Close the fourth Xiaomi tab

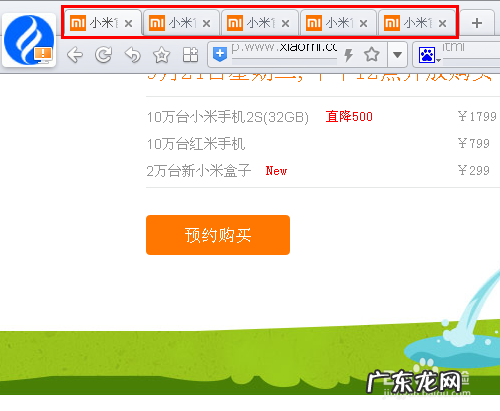pyautogui.click(x=364, y=23)
